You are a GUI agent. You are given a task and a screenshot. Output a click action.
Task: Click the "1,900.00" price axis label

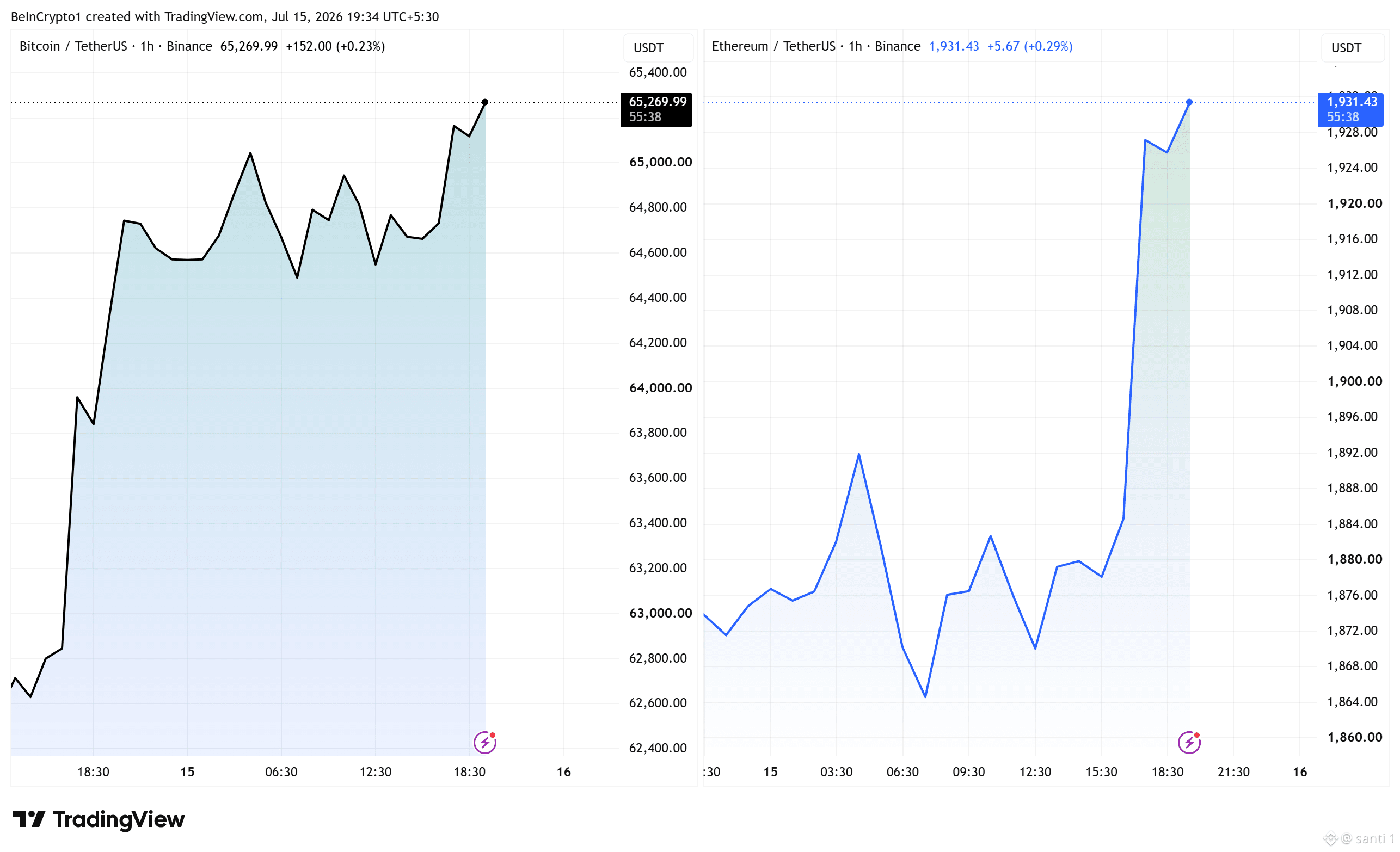coord(1354,381)
